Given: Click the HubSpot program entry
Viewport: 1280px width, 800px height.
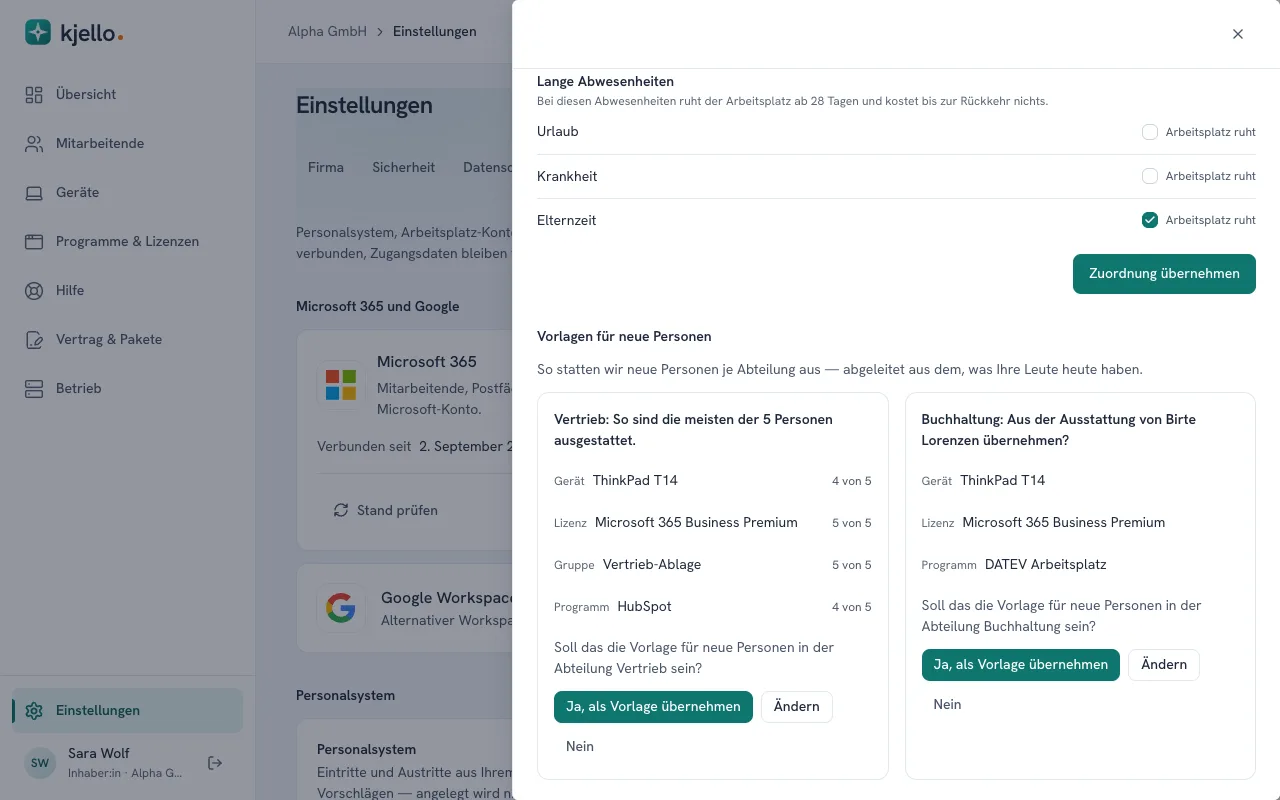Looking at the screenshot, I should [x=644, y=607].
